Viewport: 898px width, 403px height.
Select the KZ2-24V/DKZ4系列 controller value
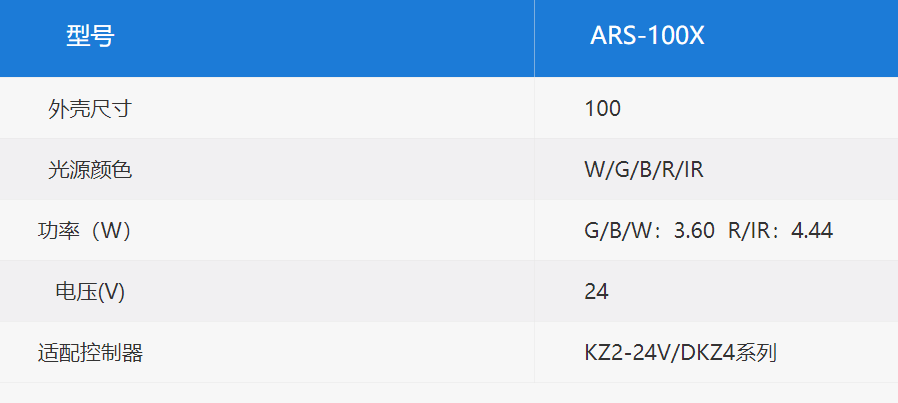[680, 353]
